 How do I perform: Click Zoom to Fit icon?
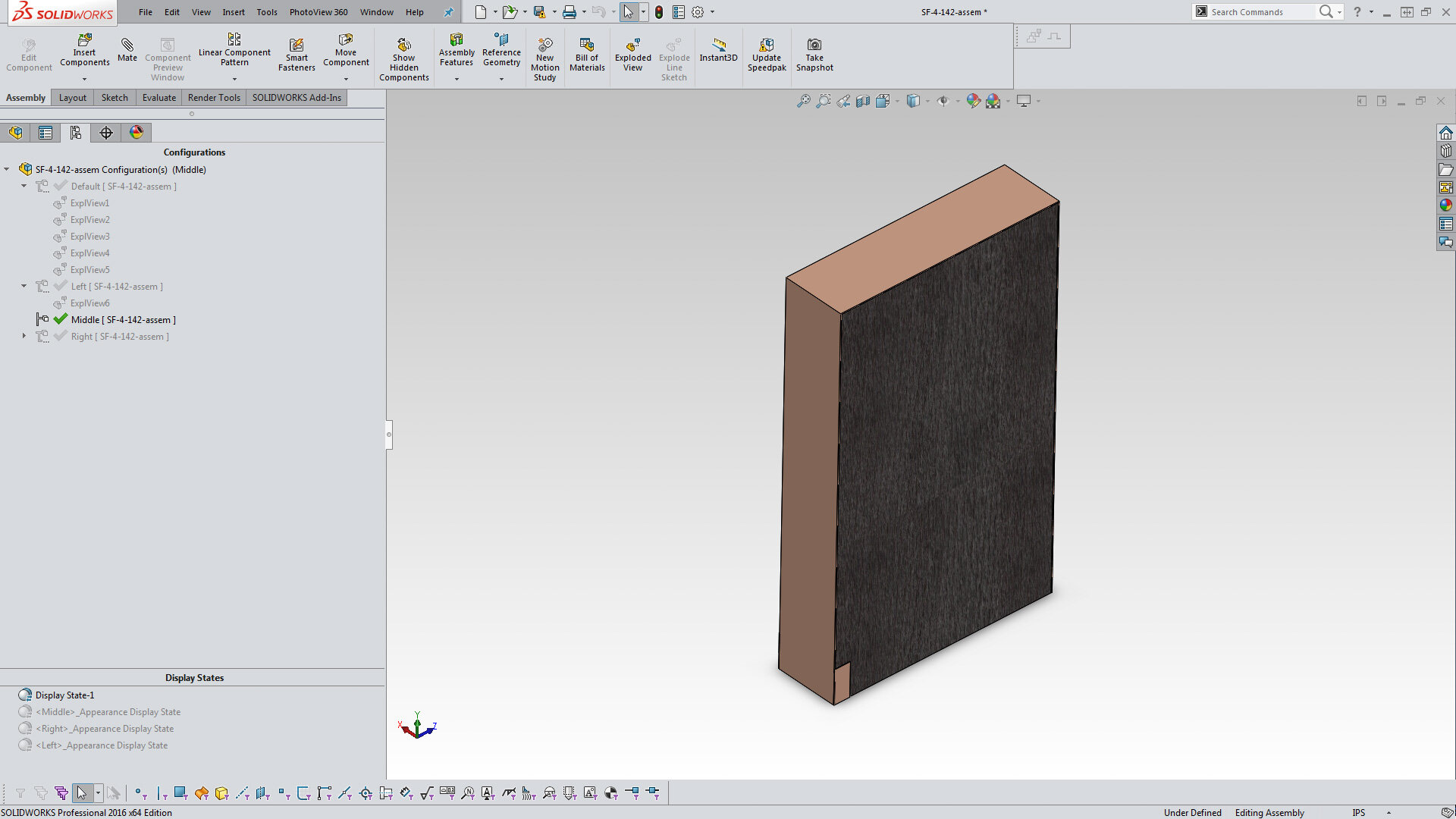(x=803, y=101)
